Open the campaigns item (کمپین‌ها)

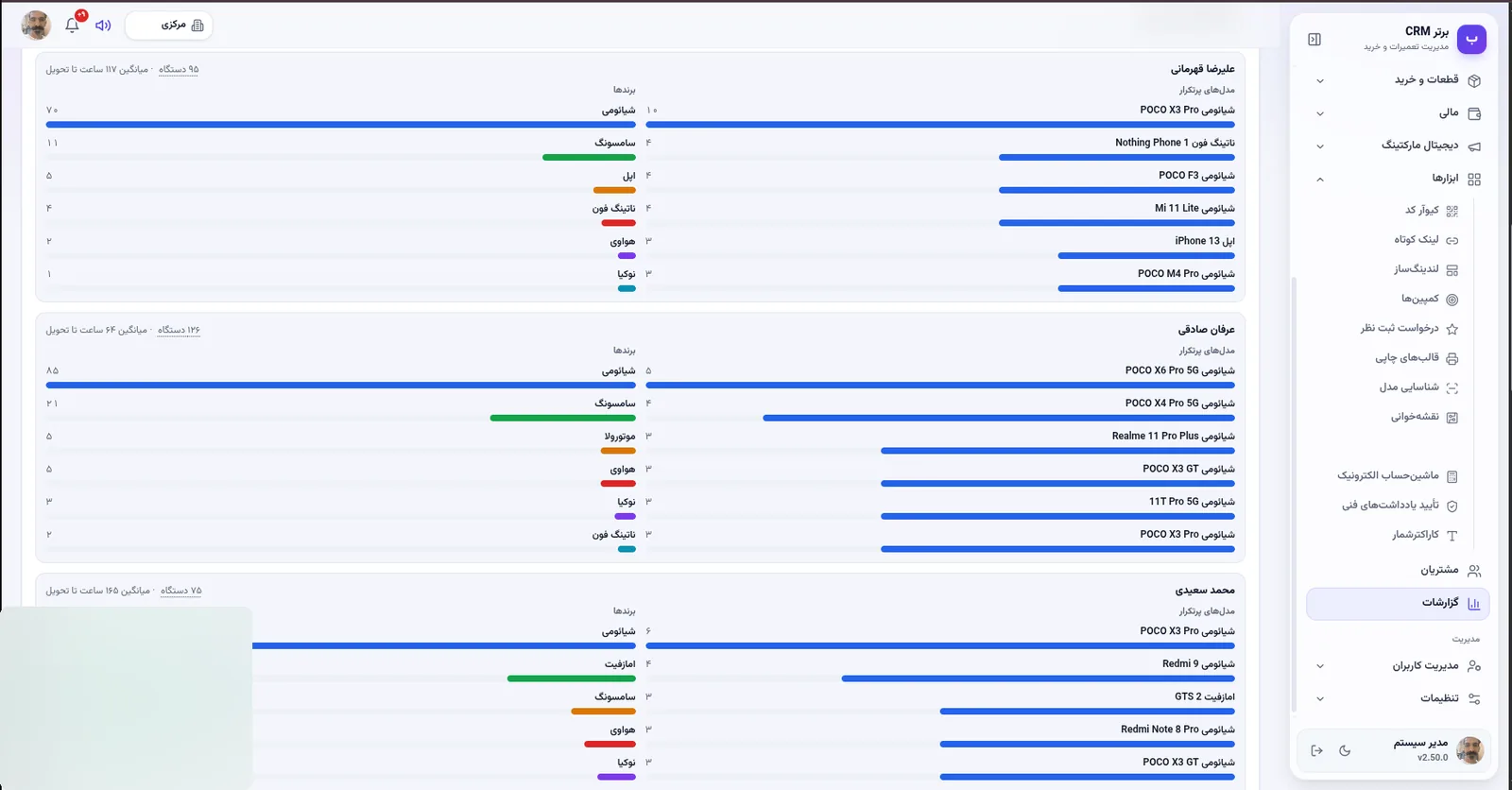coord(1429,299)
